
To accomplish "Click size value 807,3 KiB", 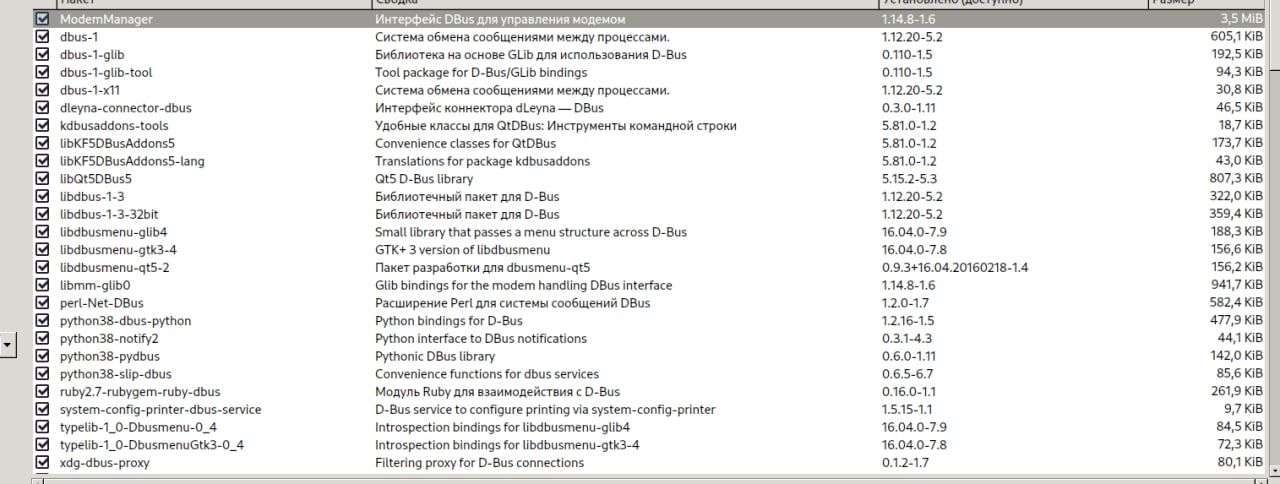I will (x=1236, y=179).
